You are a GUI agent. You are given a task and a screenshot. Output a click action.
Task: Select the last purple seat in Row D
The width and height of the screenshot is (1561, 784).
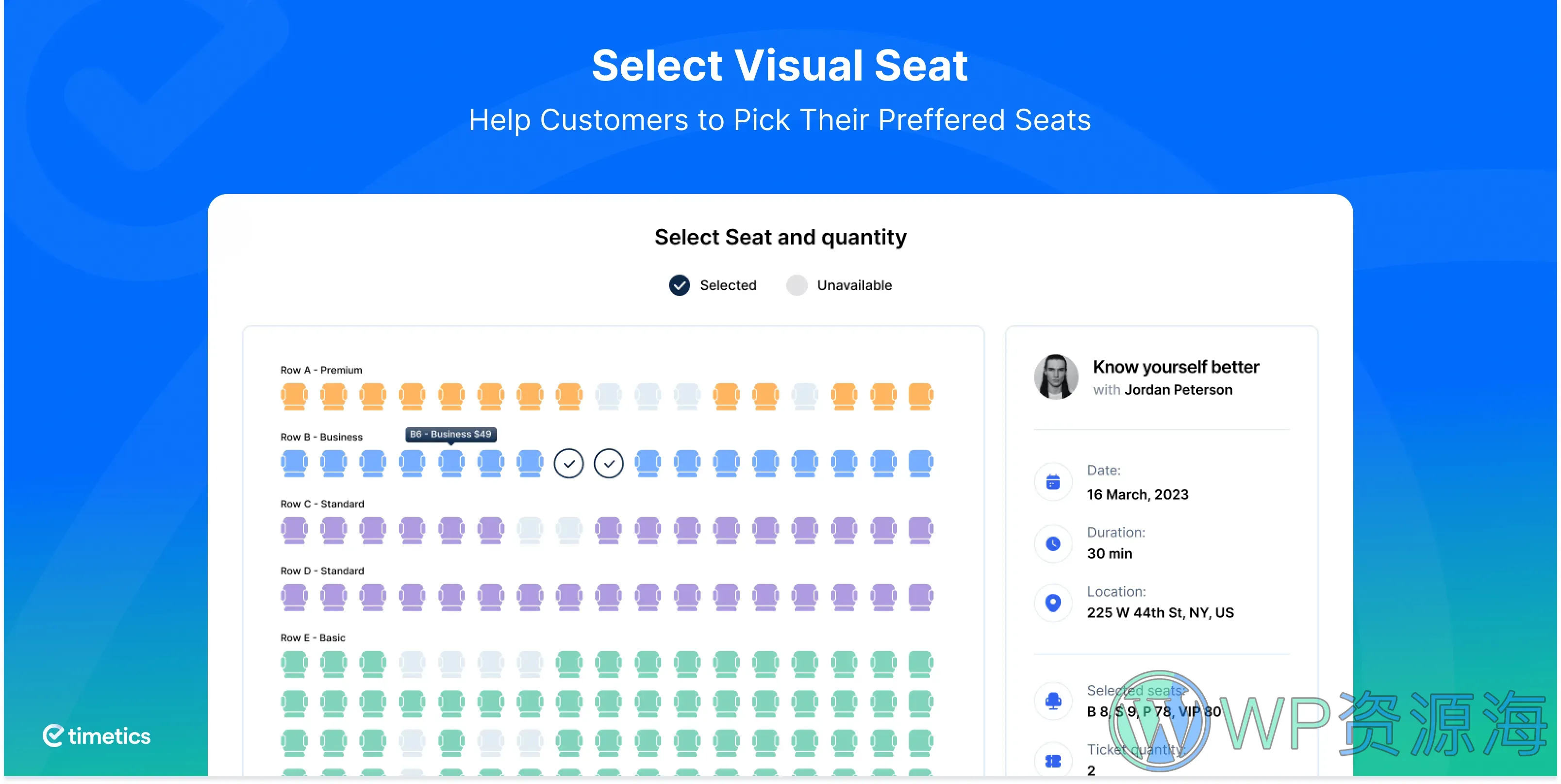pos(920,597)
